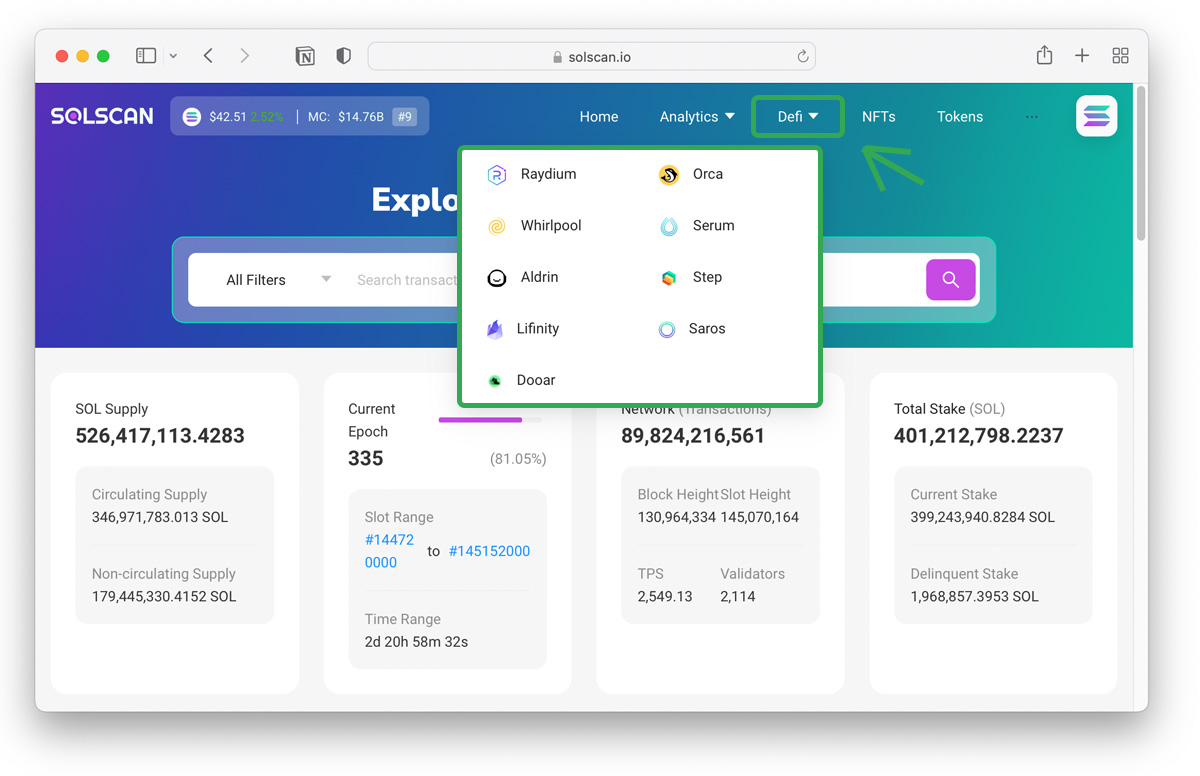Click the #9 market rank badge

pyautogui.click(x=404, y=117)
